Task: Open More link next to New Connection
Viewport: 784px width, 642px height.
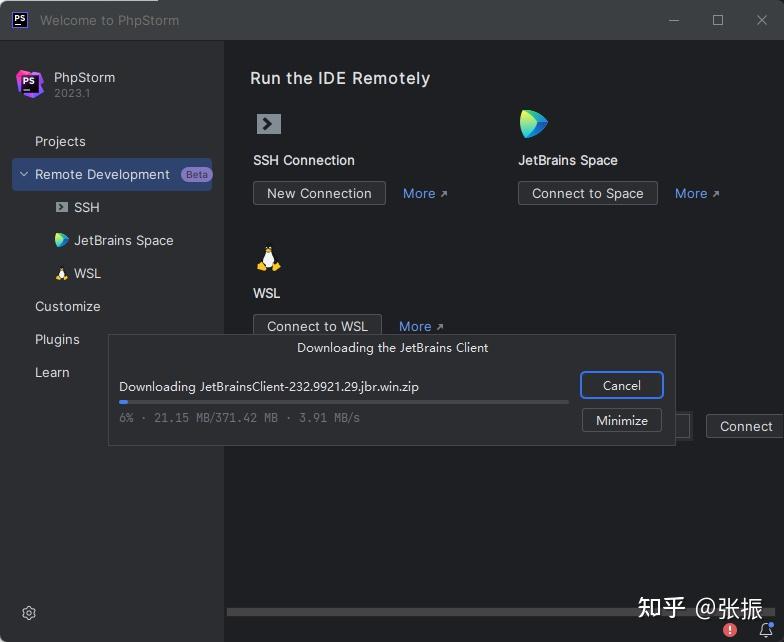Action: coord(425,194)
